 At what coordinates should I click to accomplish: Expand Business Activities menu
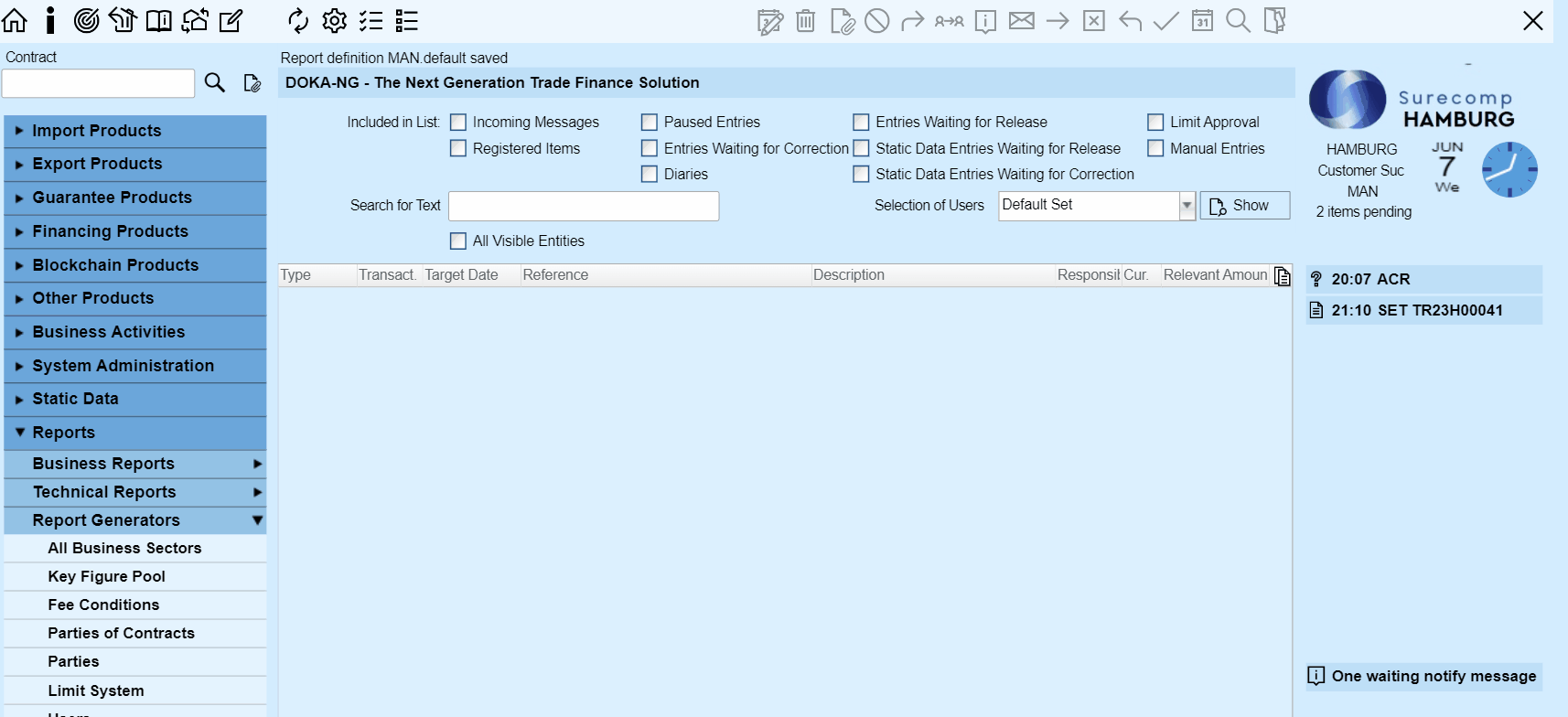tap(135, 332)
